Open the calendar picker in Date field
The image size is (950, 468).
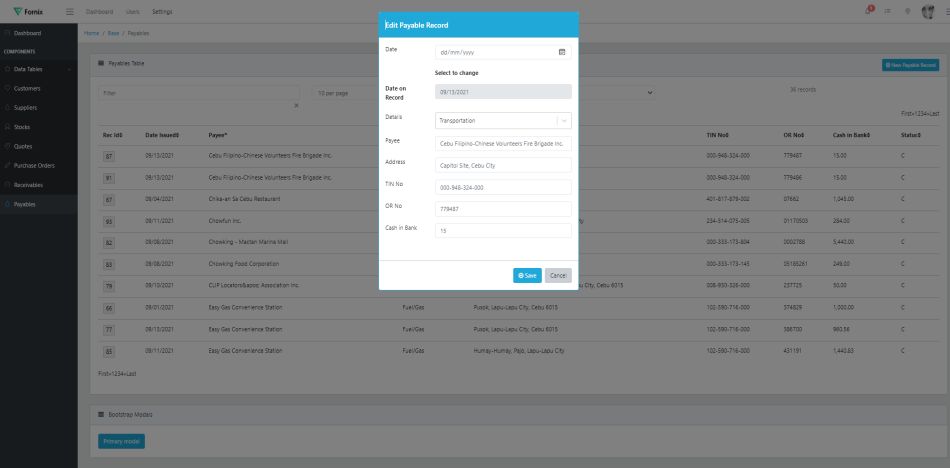[561, 51]
